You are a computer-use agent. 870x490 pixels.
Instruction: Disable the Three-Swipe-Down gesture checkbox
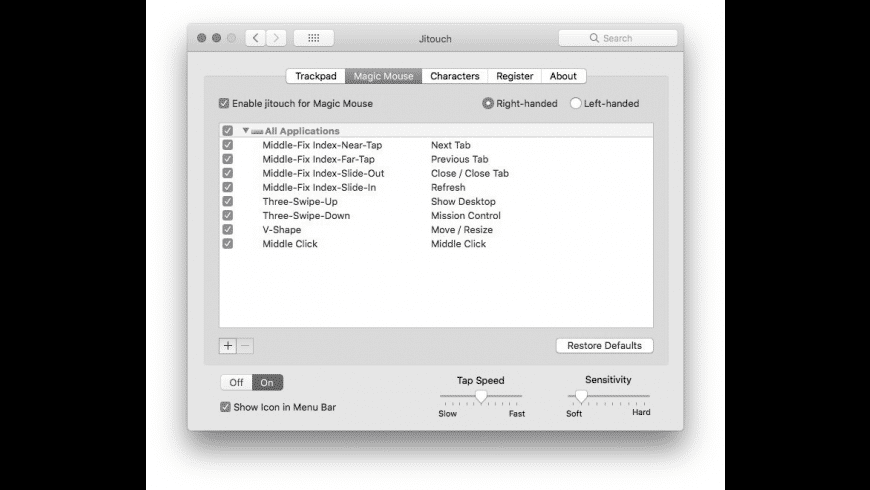(227, 215)
